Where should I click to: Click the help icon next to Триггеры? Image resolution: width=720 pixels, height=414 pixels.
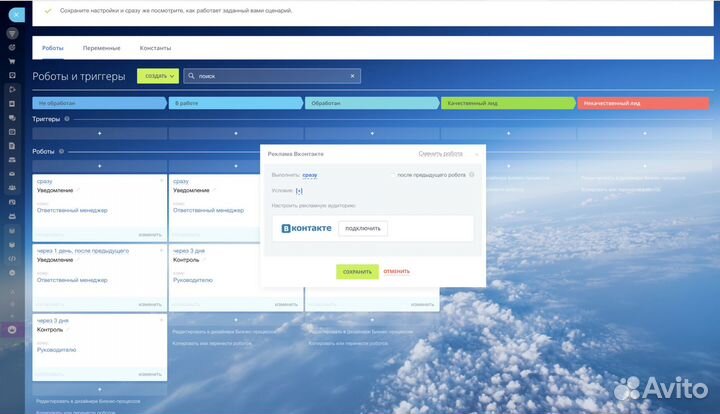pos(67,119)
